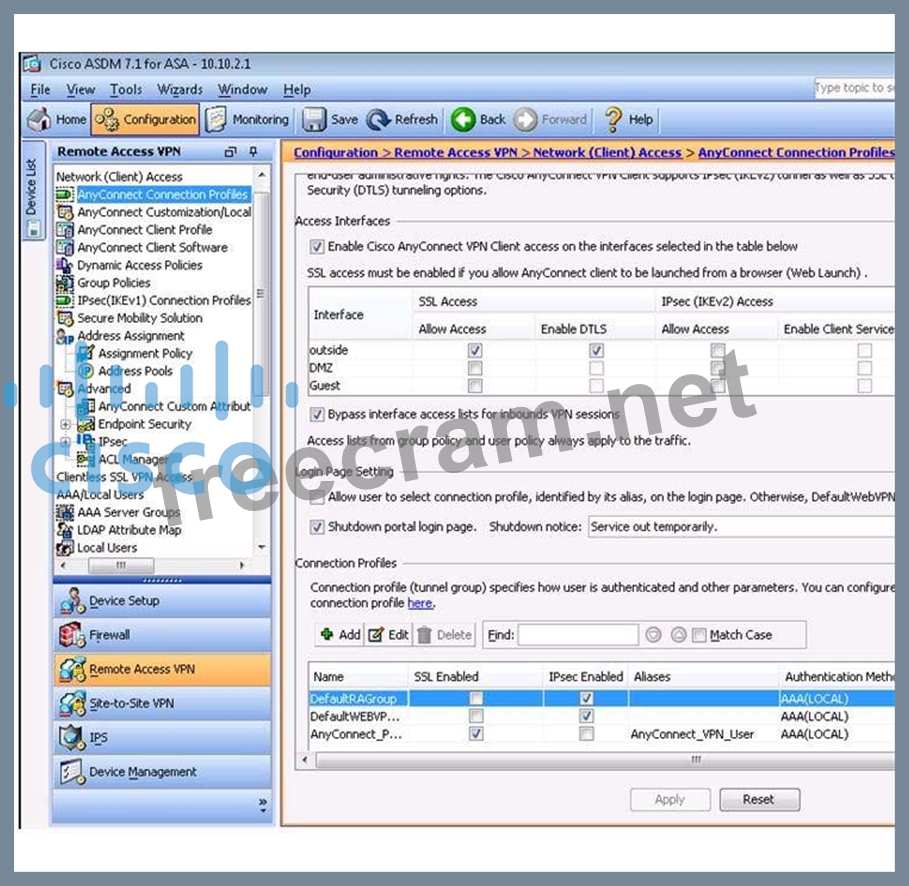Expand hidden navigation buttons chevron
This screenshot has width=909, height=886.
[x=262, y=803]
